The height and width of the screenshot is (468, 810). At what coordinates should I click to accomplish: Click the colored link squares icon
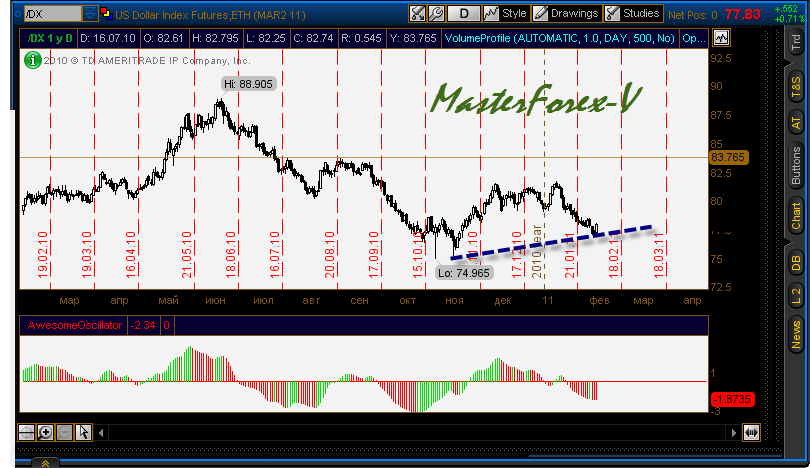click(x=106, y=13)
